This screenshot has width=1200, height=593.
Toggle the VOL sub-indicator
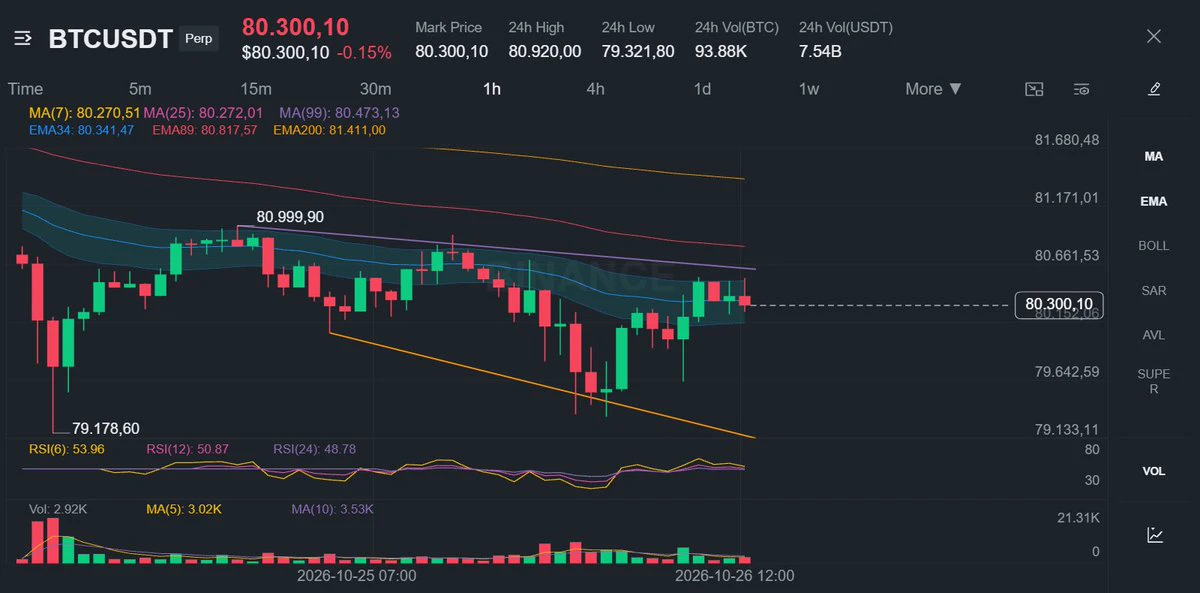[1154, 471]
